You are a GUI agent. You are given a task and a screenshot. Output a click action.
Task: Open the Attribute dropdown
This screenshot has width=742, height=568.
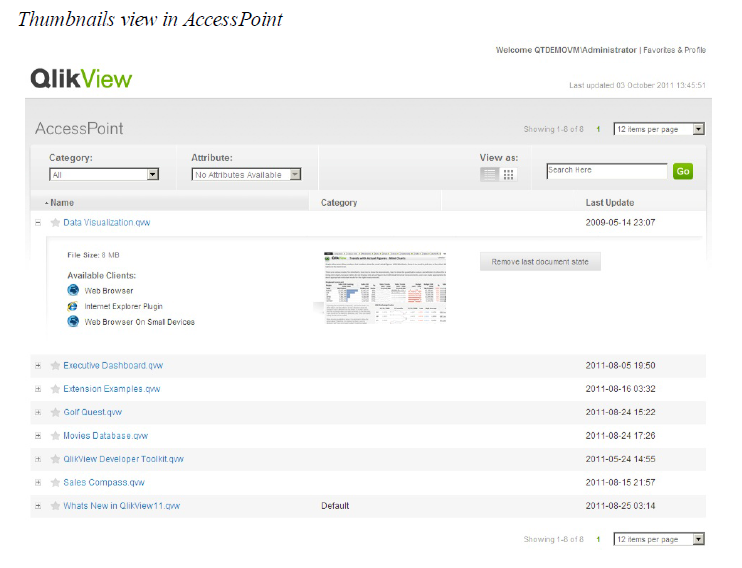point(246,175)
